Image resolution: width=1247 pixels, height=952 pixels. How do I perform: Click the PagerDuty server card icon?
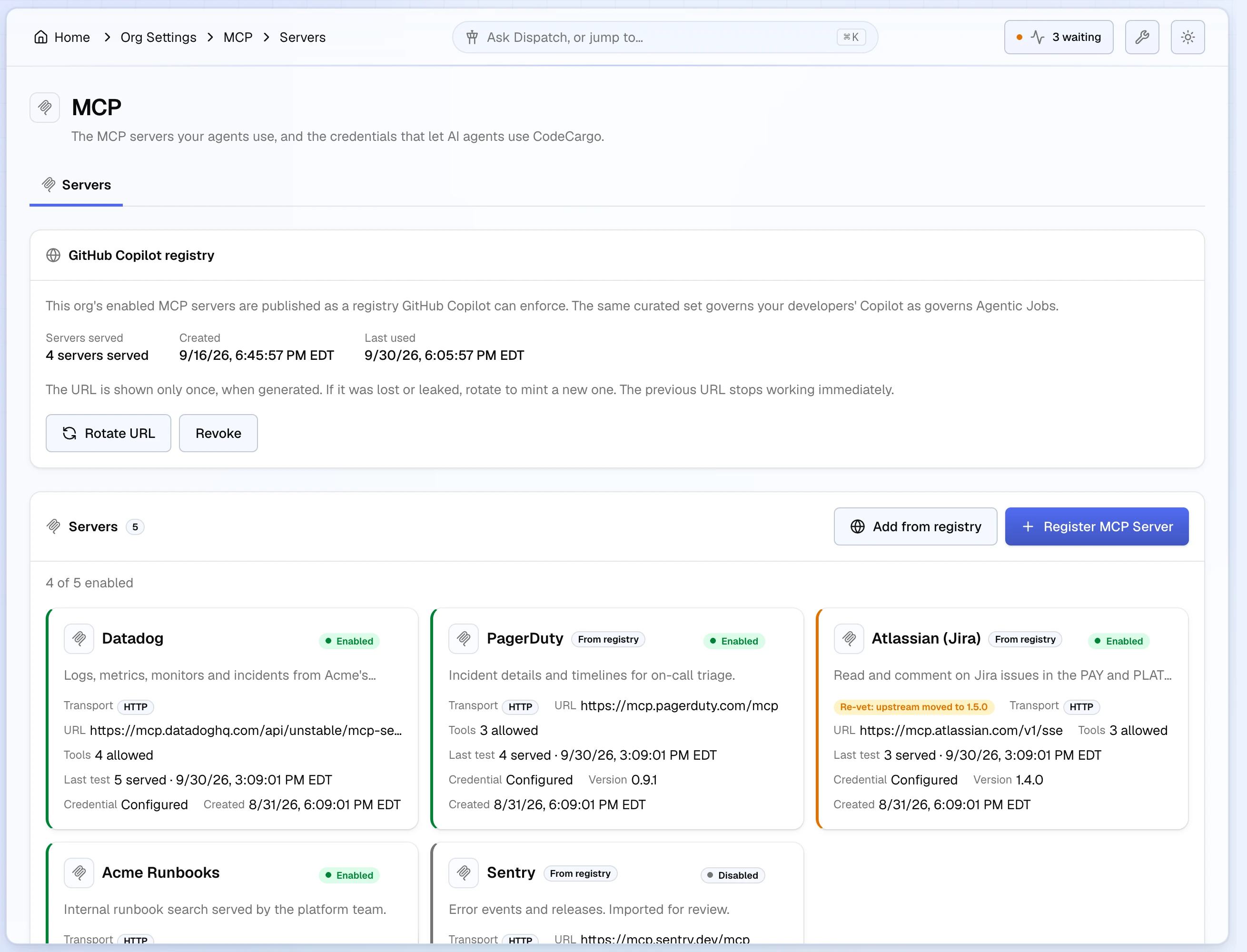click(464, 639)
